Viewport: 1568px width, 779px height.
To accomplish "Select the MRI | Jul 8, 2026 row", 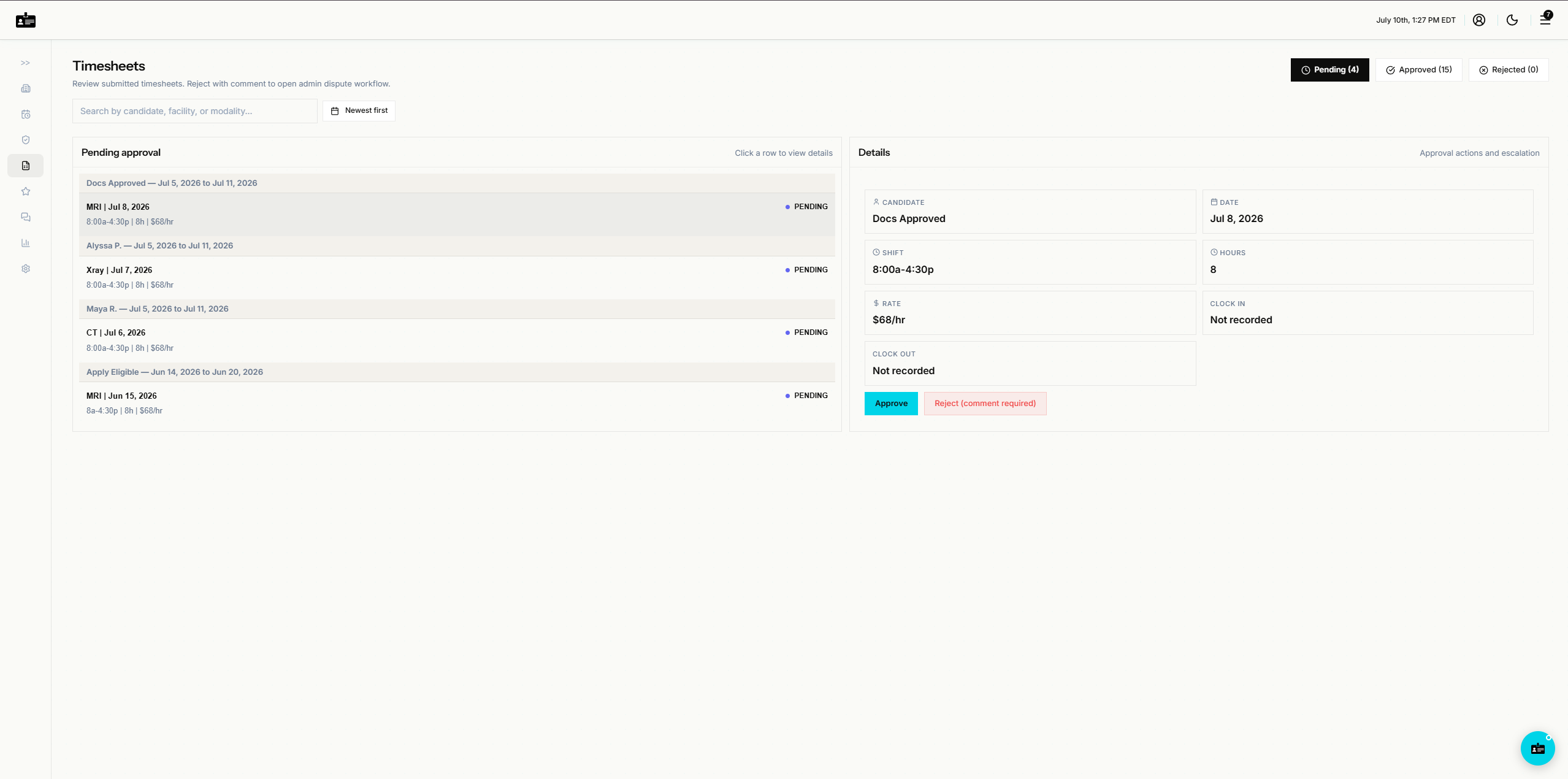I will point(457,215).
